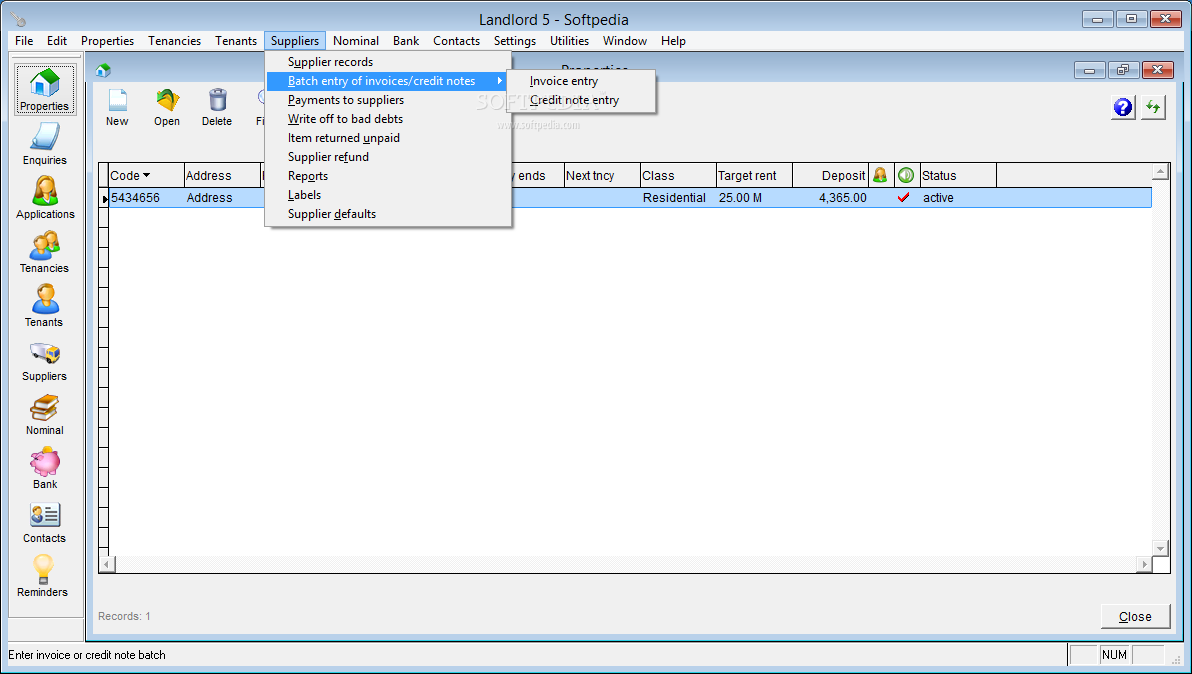Open the Tenants sidebar icon

[x=45, y=305]
